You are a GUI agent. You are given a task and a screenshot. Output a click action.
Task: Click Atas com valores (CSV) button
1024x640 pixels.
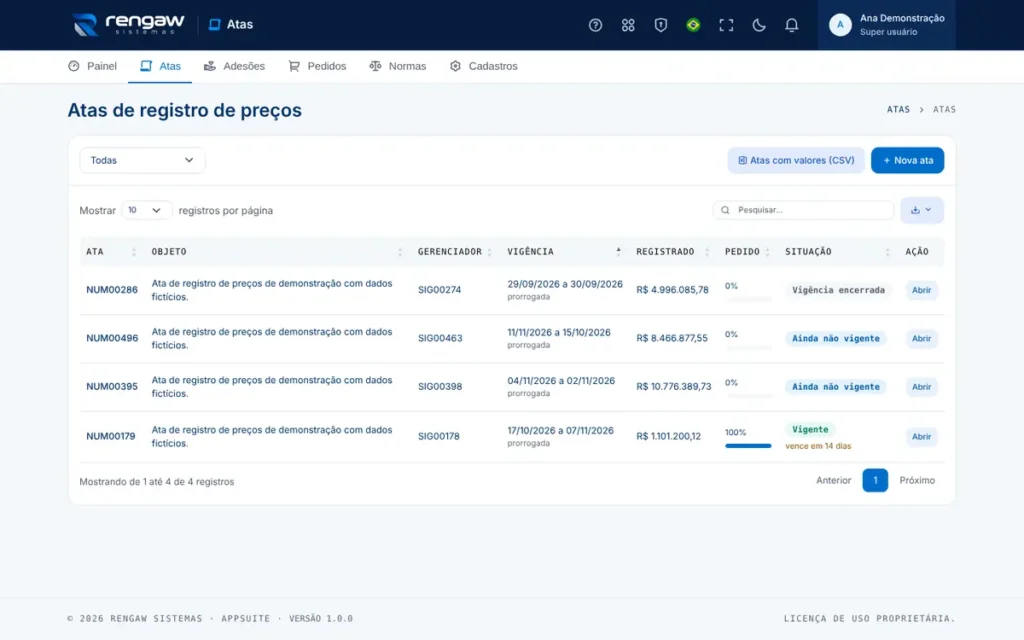tap(796, 160)
